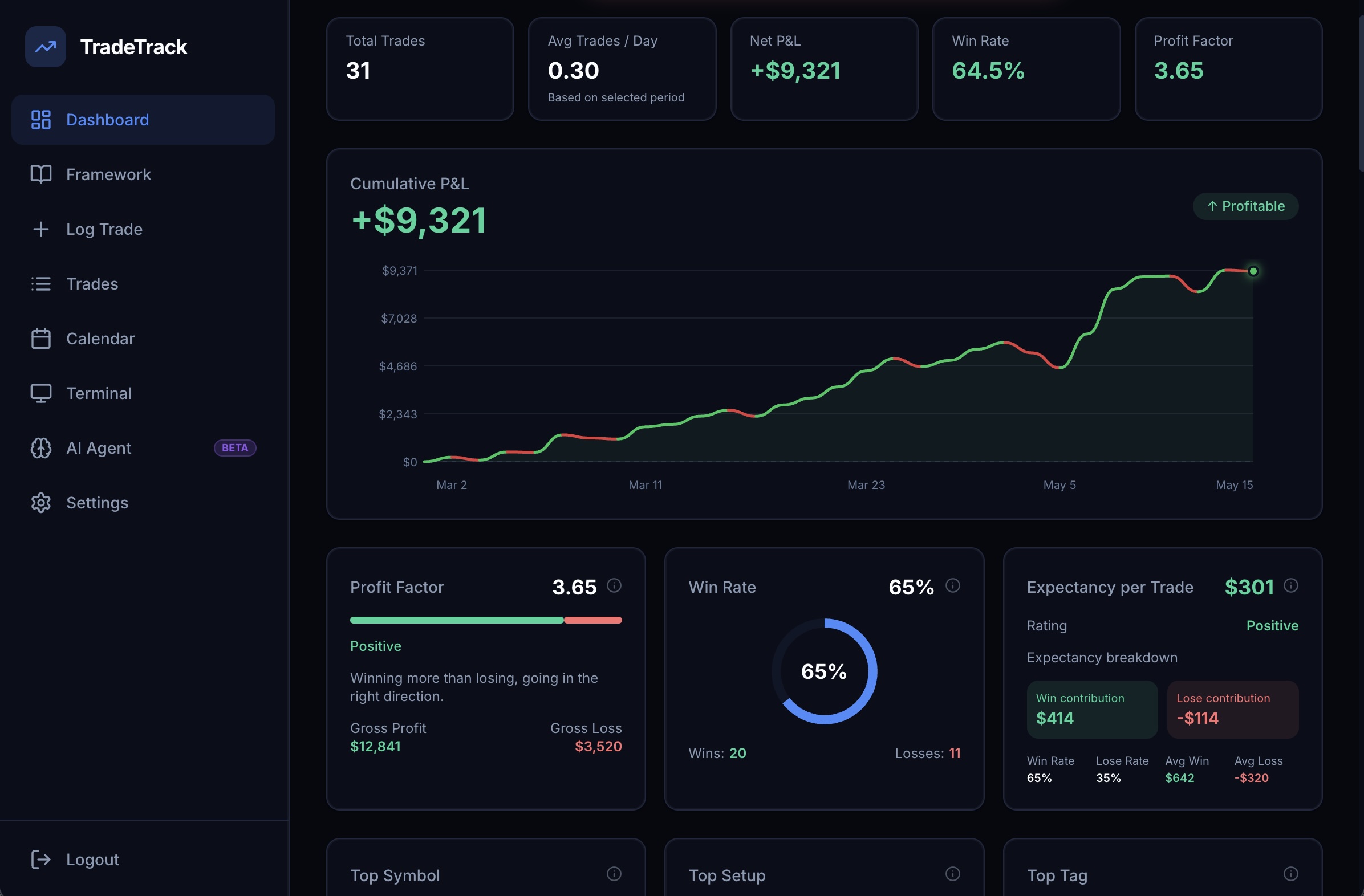Open the Settings page
1364x896 pixels.
click(143, 502)
